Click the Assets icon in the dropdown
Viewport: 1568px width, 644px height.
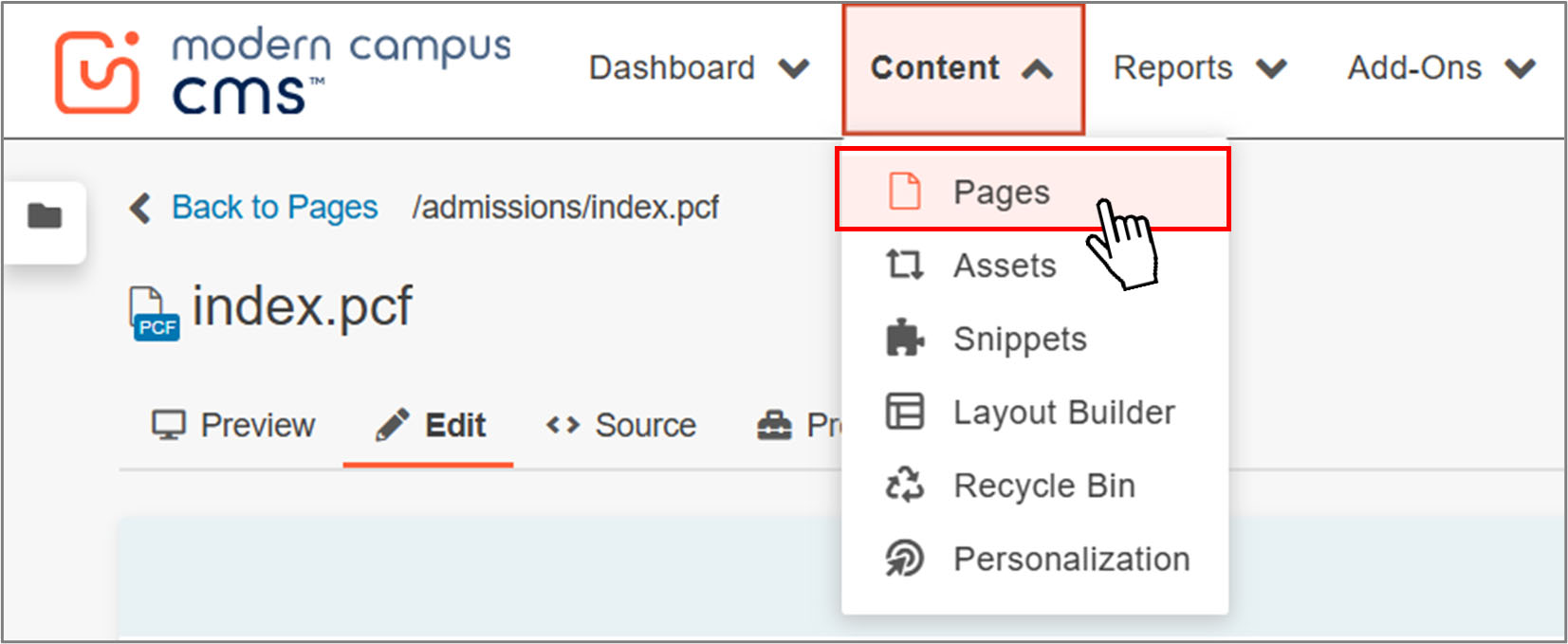[x=903, y=265]
